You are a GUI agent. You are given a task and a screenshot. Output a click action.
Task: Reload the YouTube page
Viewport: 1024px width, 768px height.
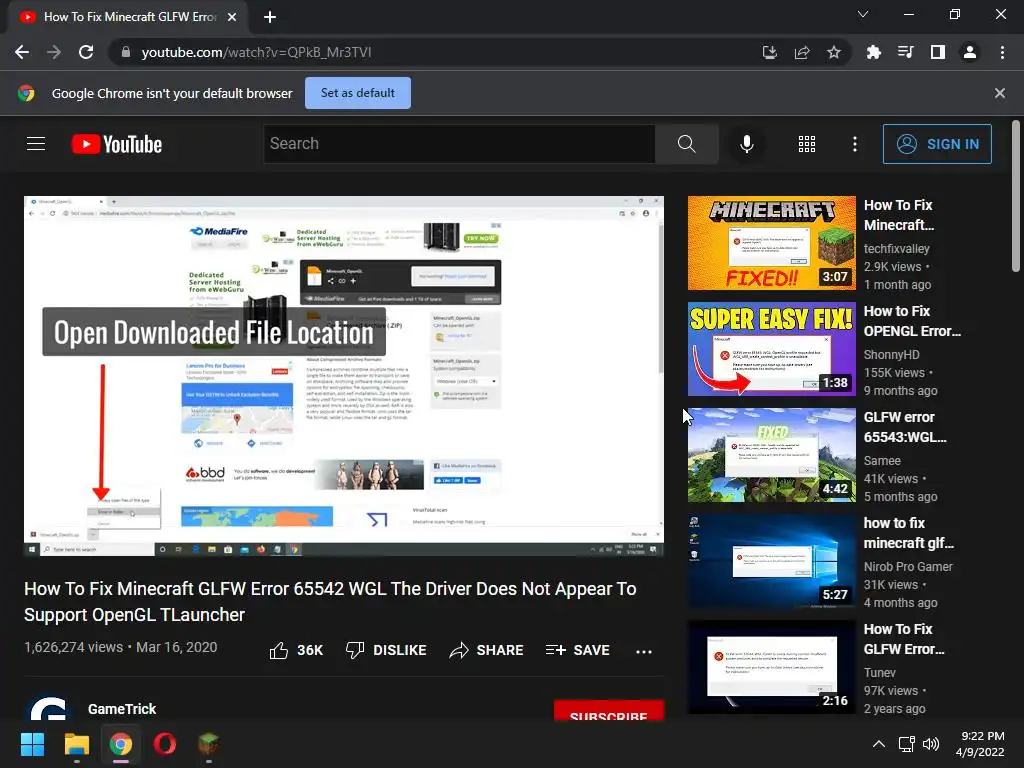86,52
